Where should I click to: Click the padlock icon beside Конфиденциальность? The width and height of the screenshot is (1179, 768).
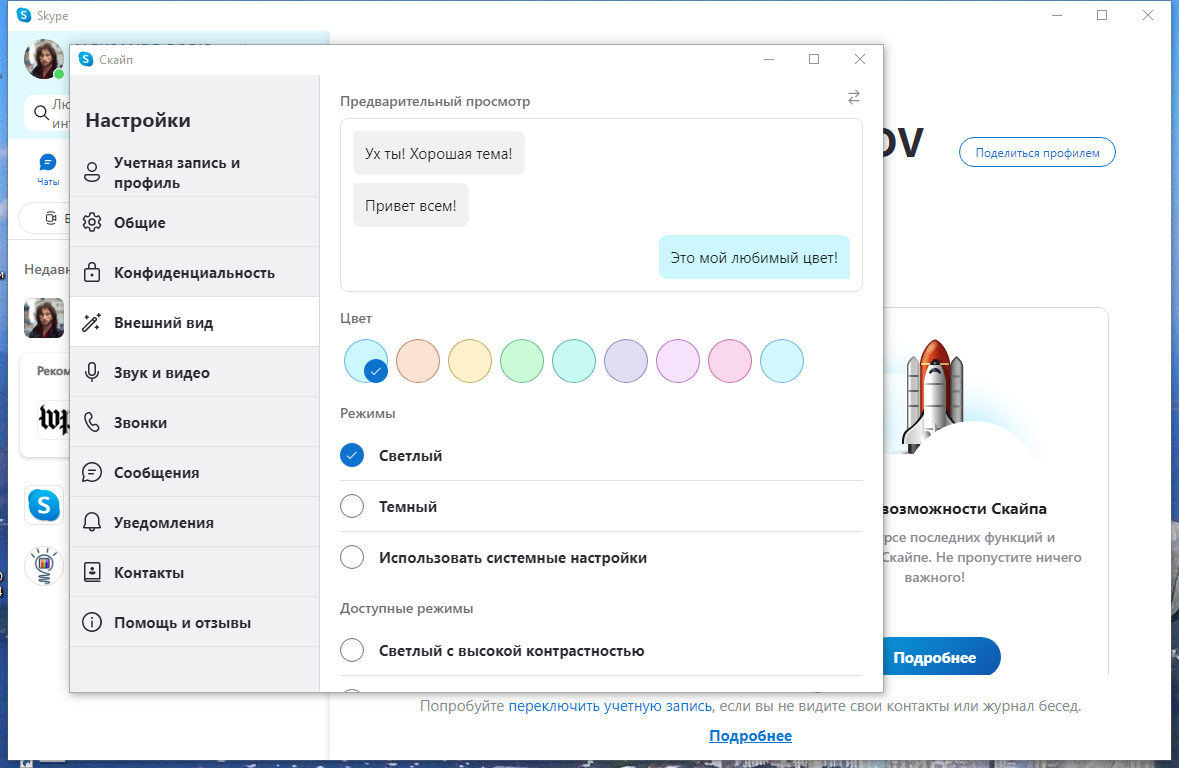[x=92, y=272]
